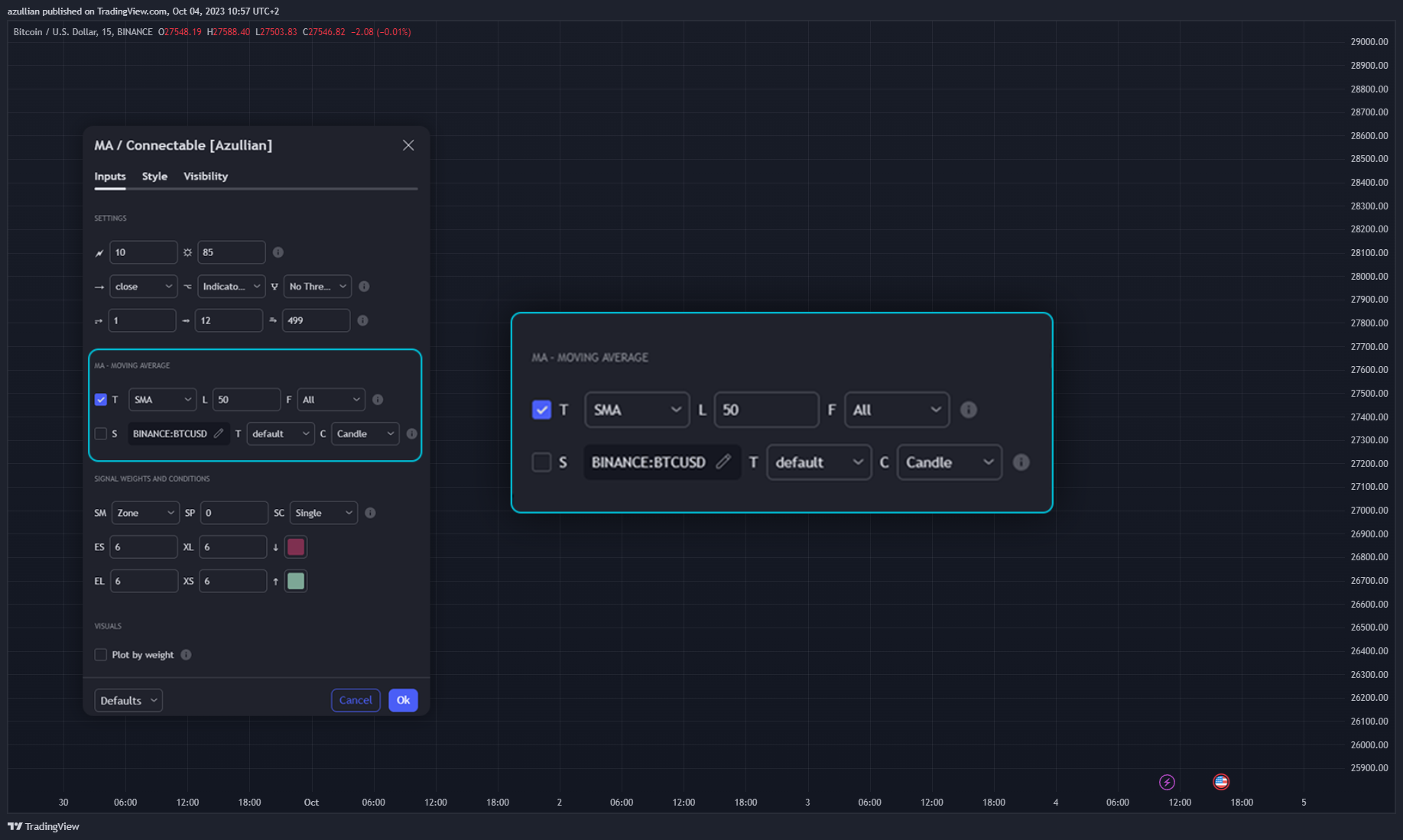Click info icon after Candle dropdown in dialog
Image resolution: width=1403 pixels, height=840 pixels.
(x=411, y=433)
